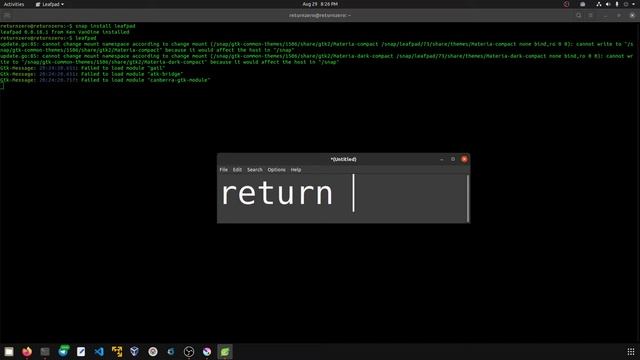The image size is (640, 360).
Task: Click the 'atk-bridge' message line
Action: point(91,74)
